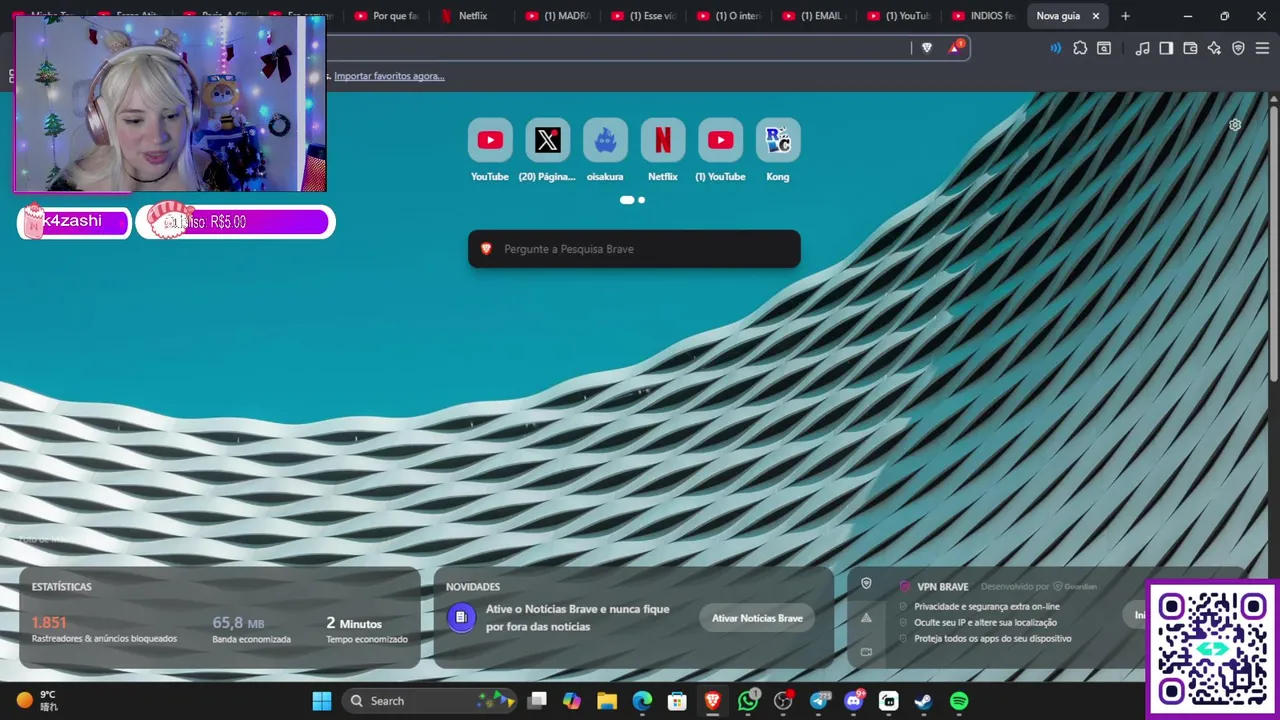Open File Explorer from taskbar
This screenshot has height=720, width=1280.
pyautogui.click(x=607, y=701)
